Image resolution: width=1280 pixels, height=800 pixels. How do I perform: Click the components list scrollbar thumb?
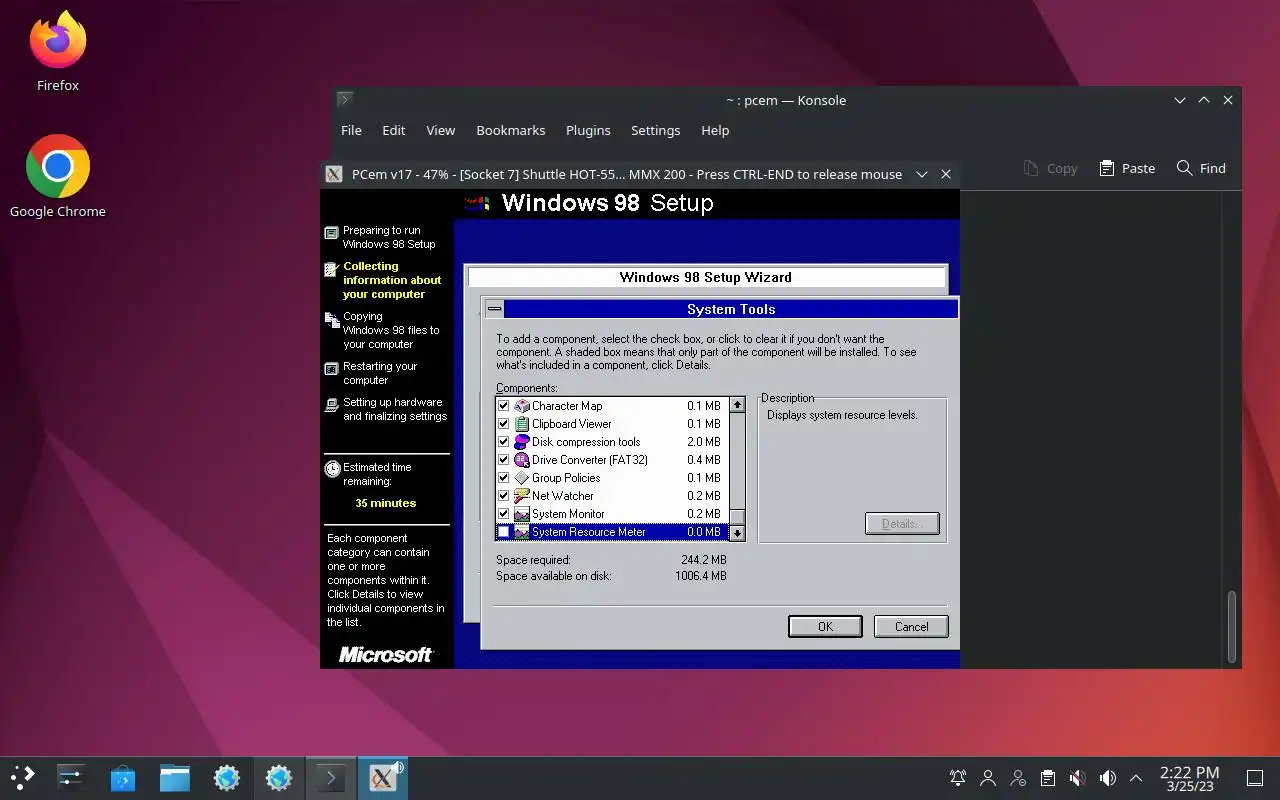737,517
